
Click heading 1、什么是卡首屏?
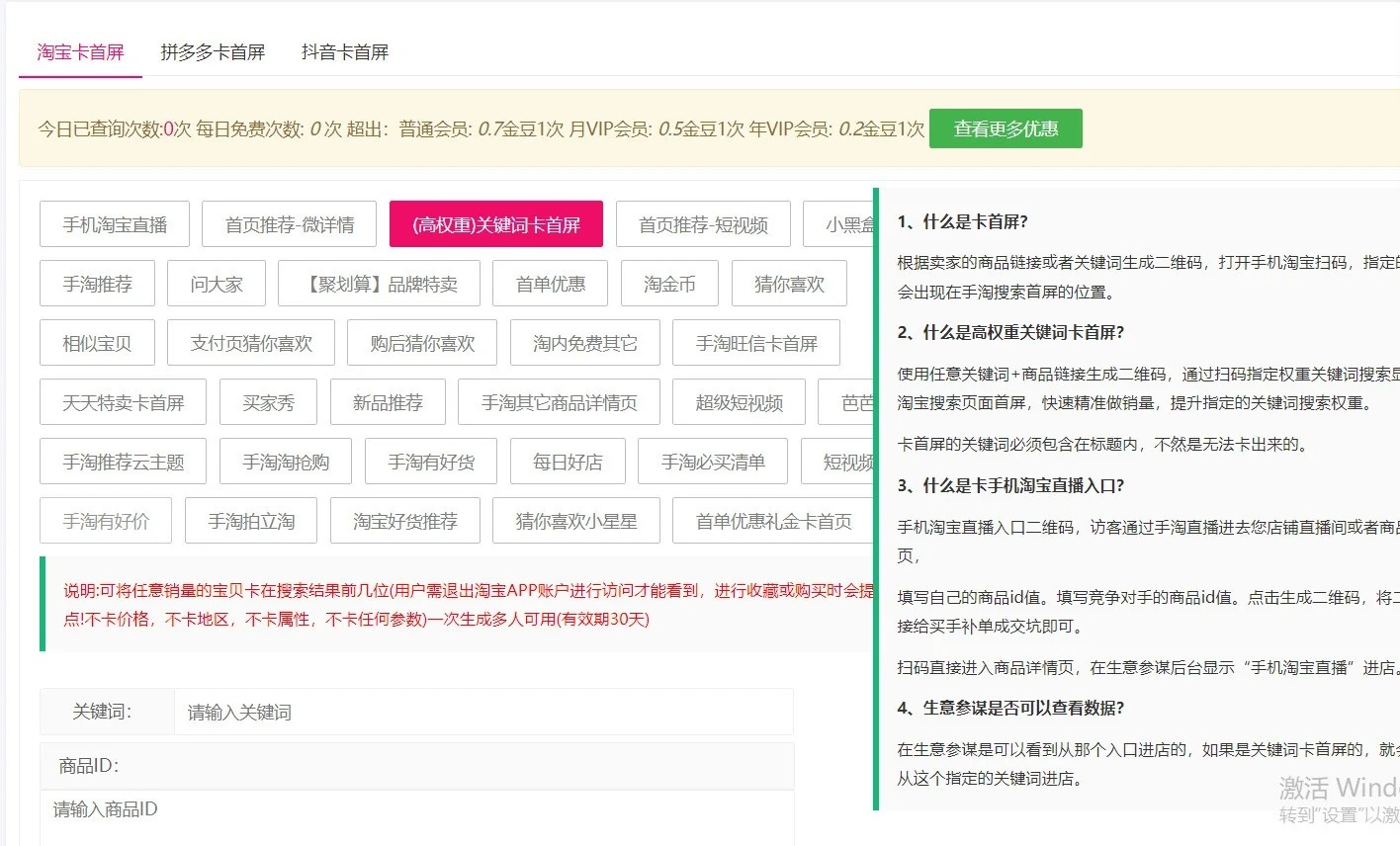click(x=963, y=221)
